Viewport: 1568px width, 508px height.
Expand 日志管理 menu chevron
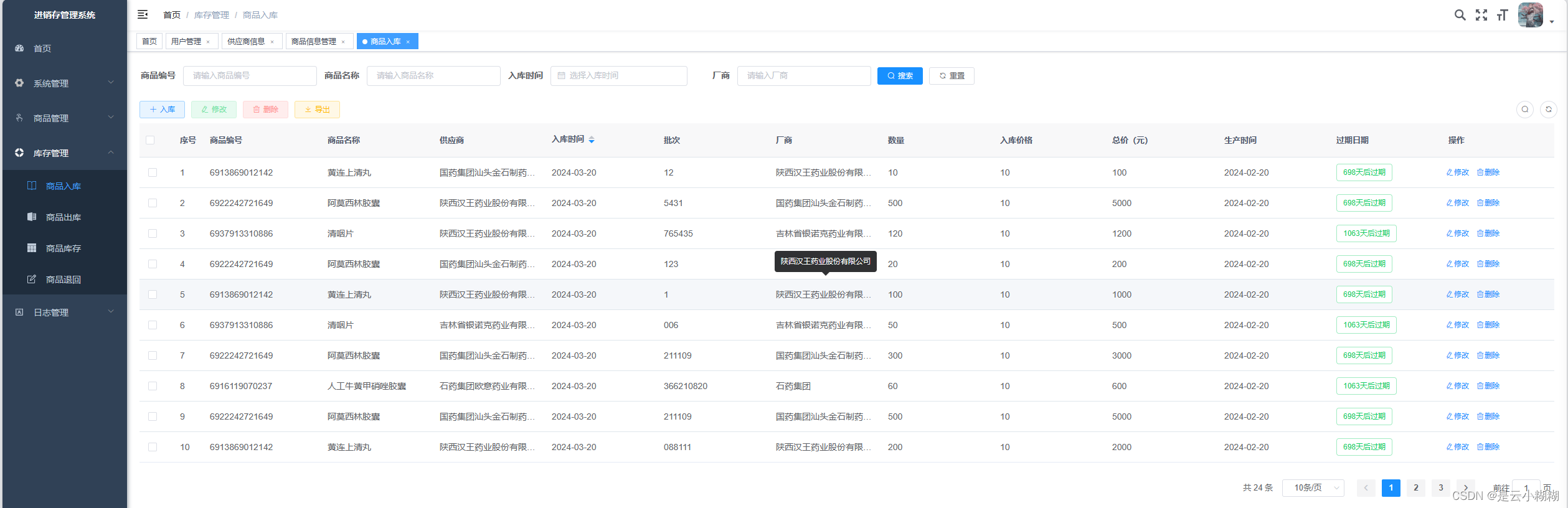(x=111, y=311)
